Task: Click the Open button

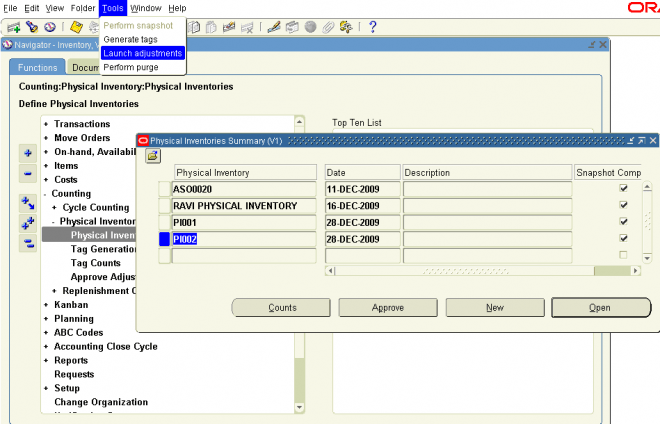Action: [601, 307]
